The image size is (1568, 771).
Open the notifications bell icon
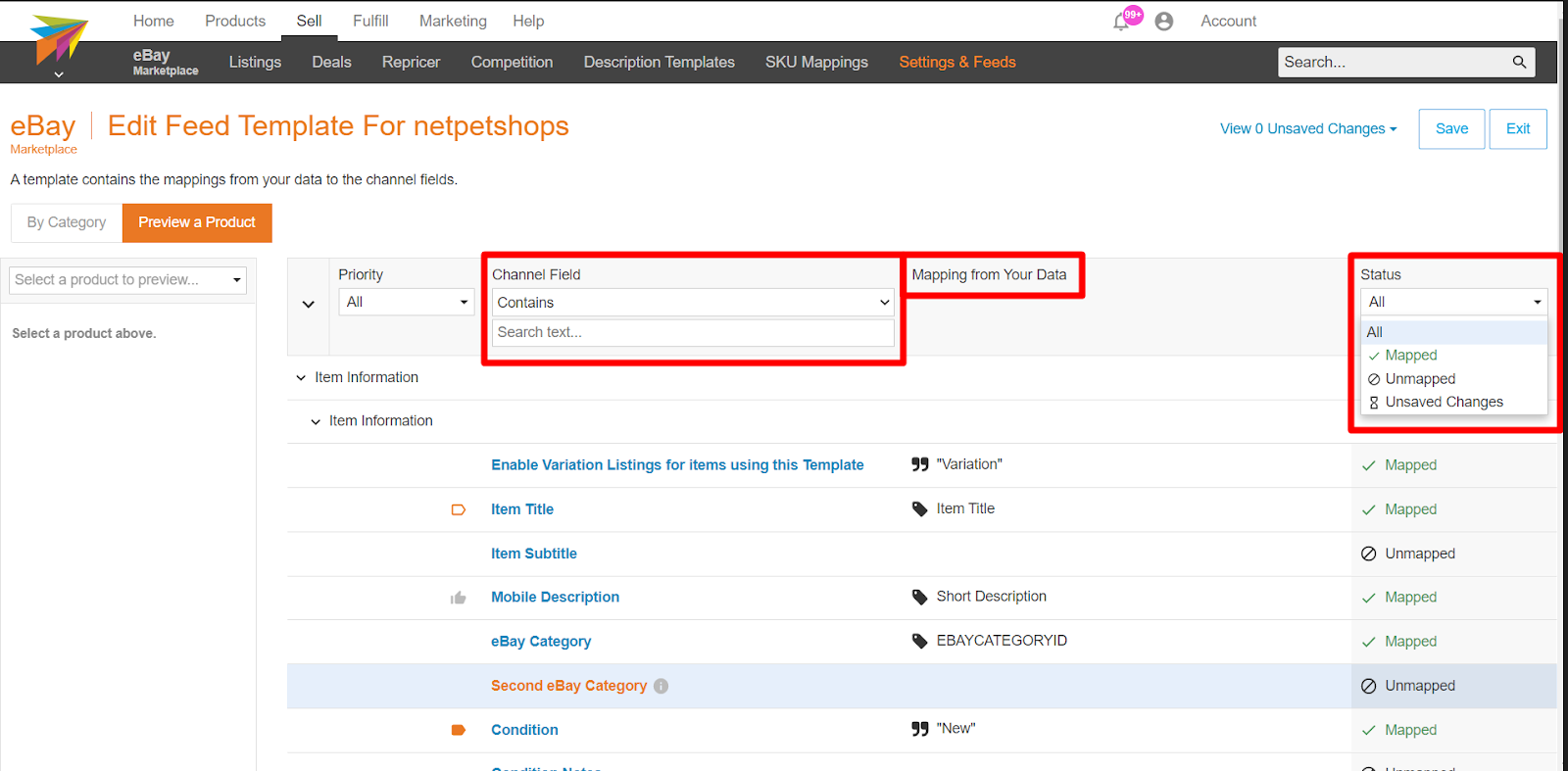[1121, 22]
